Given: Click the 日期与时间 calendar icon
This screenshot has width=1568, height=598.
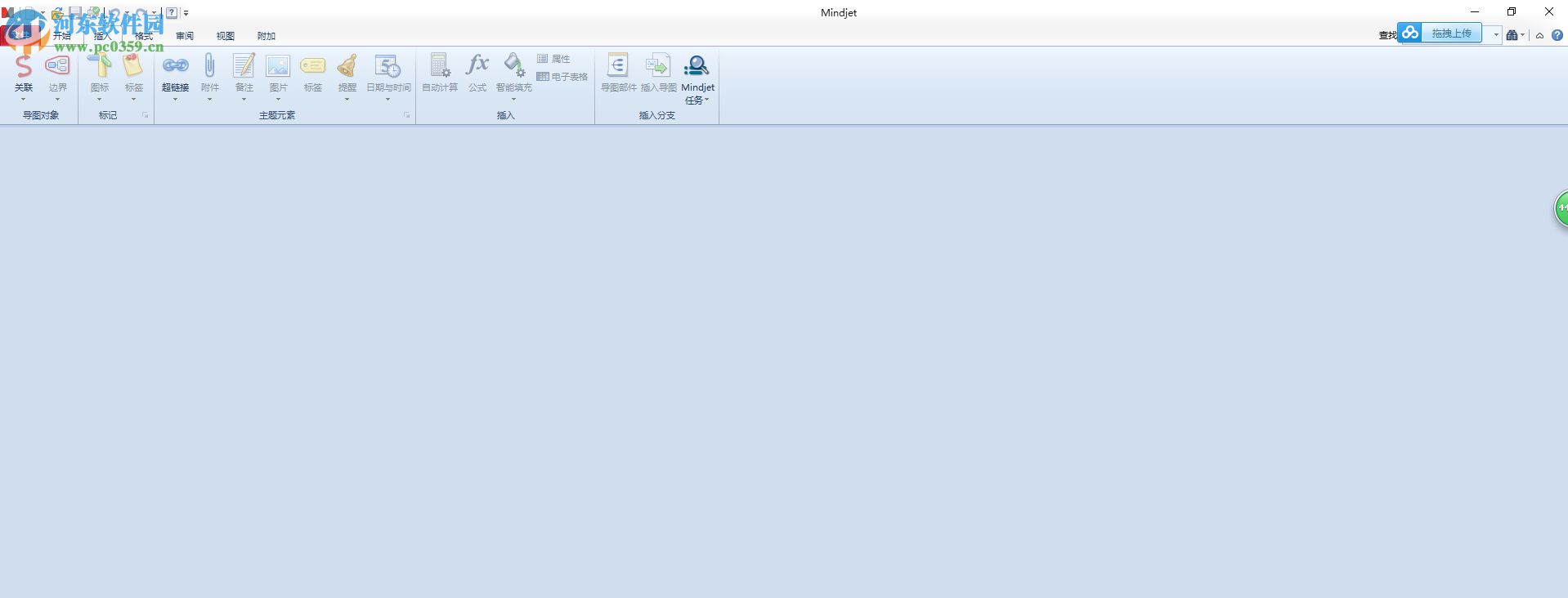Looking at the screenshot, I should point(388,65).
